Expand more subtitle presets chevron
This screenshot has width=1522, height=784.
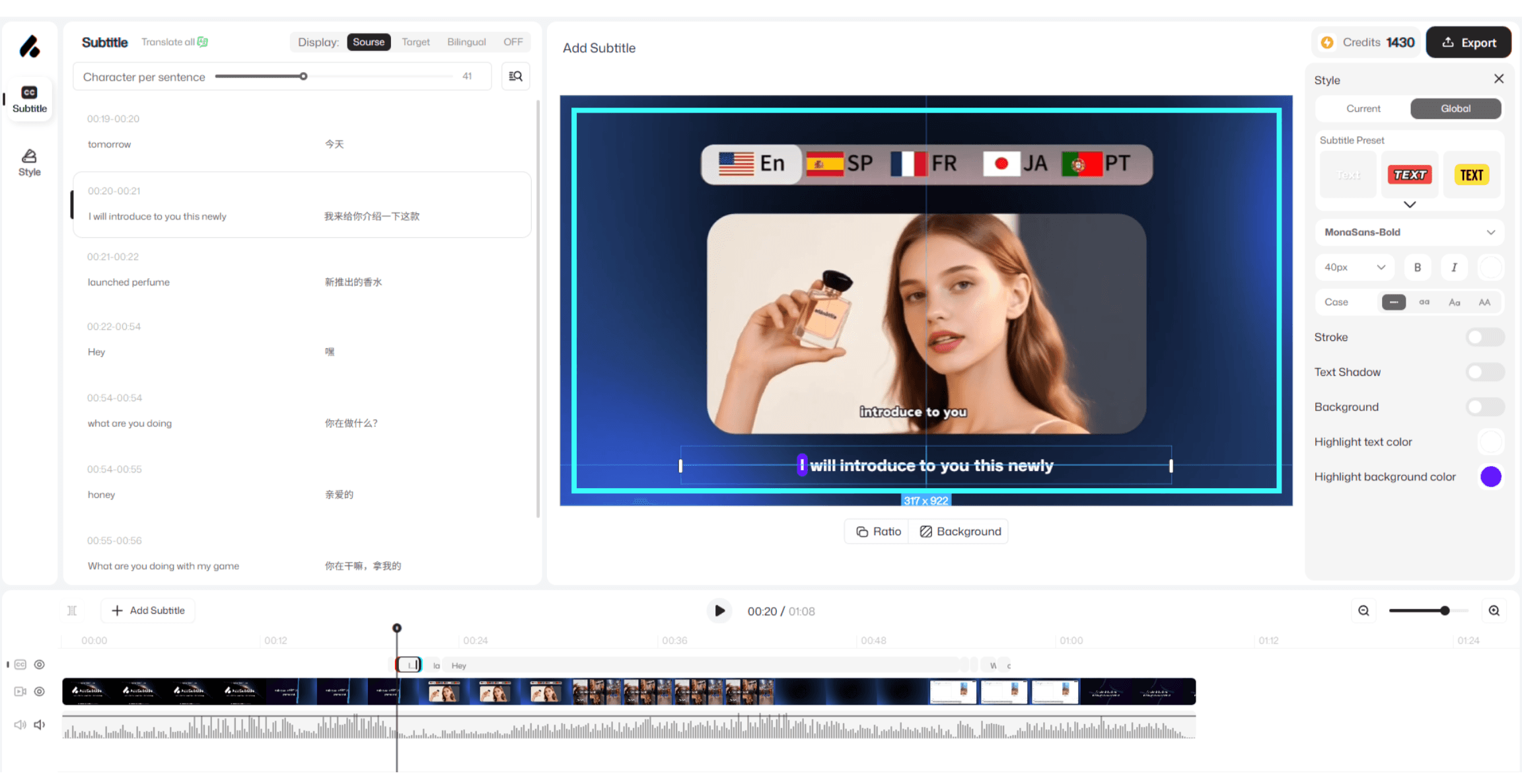(x=1409, y=205)
